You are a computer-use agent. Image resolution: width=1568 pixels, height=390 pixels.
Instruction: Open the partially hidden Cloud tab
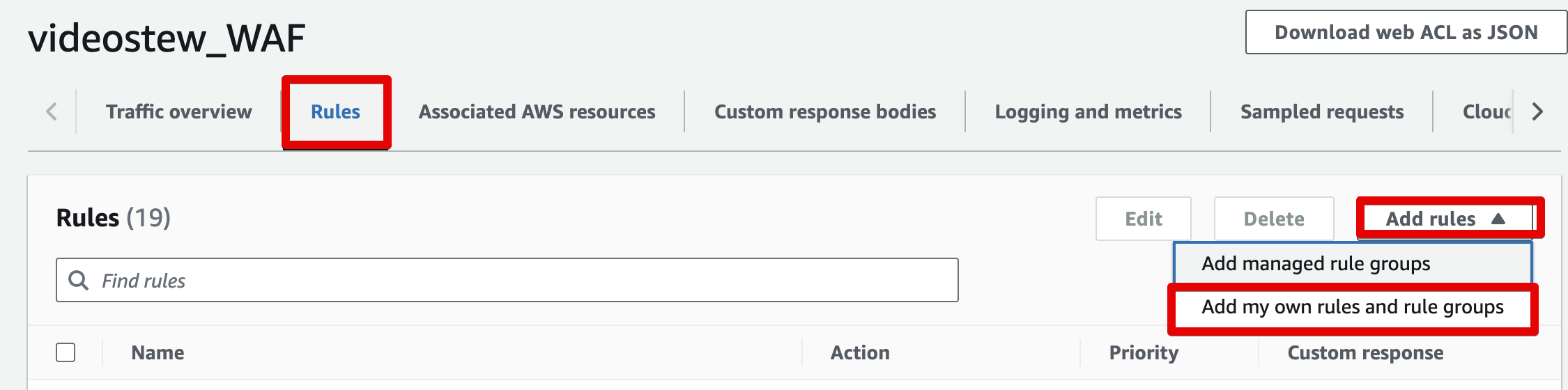[1487, 111]
